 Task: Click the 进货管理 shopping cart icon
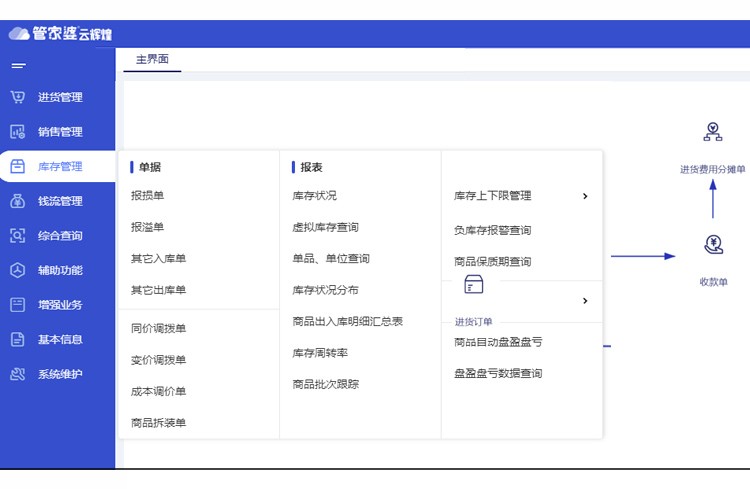point(17,97)
